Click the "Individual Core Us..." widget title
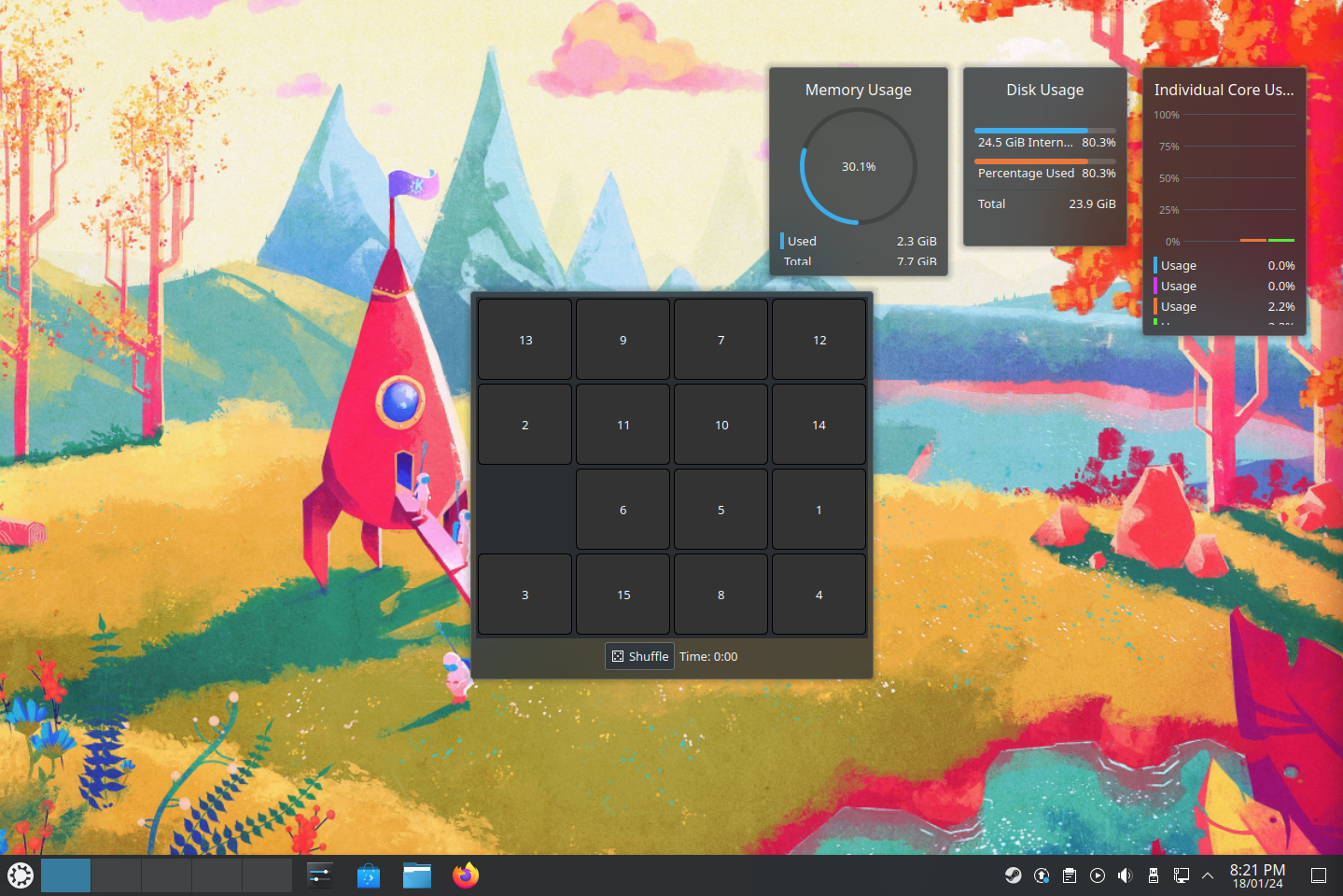The height and width of the screenshot is (896, 1343). point(1224,90)
